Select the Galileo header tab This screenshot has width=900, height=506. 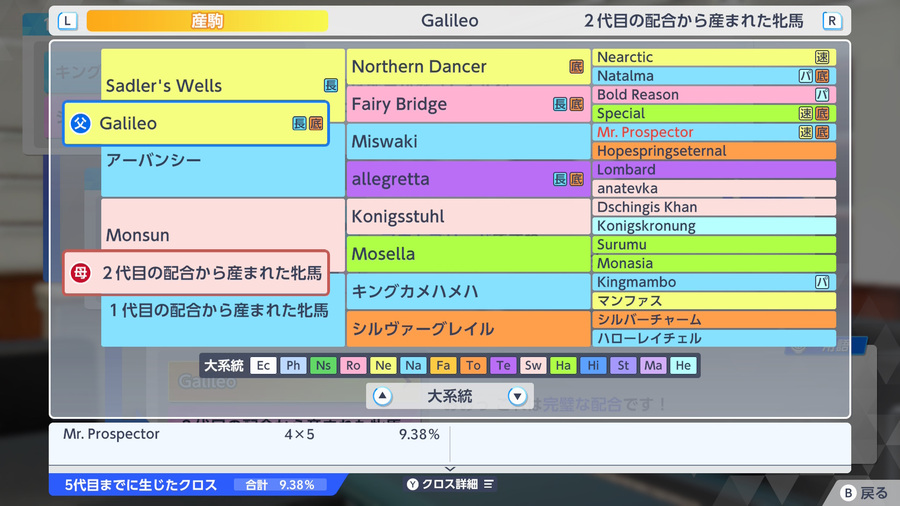click(x=449, y=21)
